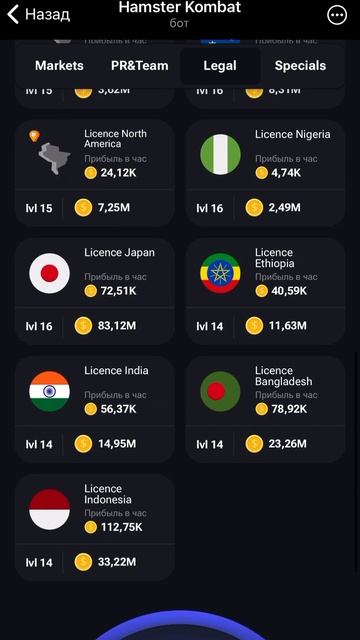
Task: Switch to the Markets tab
Action: point(59,66)
